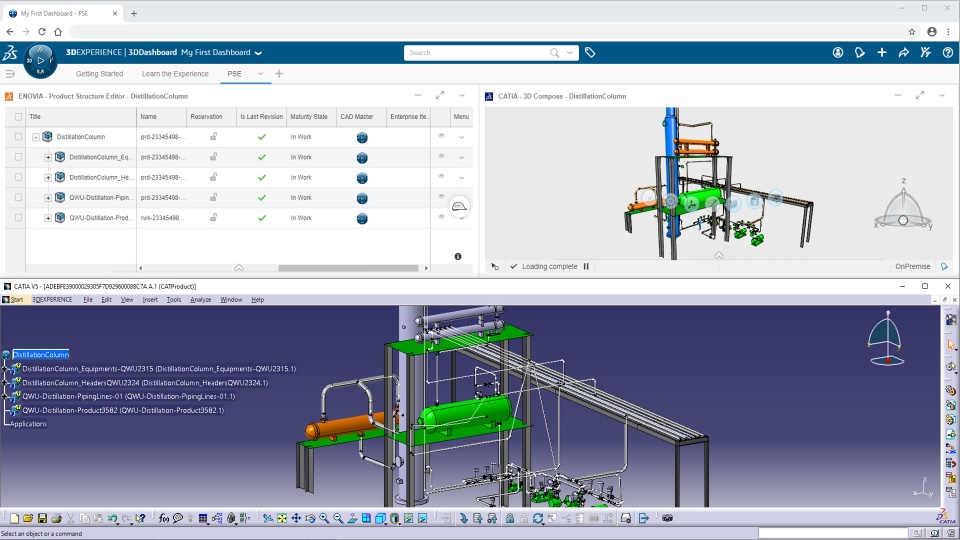The image size is (960, 540).
Task: Click the camera Capture icon
Action: 667,519
